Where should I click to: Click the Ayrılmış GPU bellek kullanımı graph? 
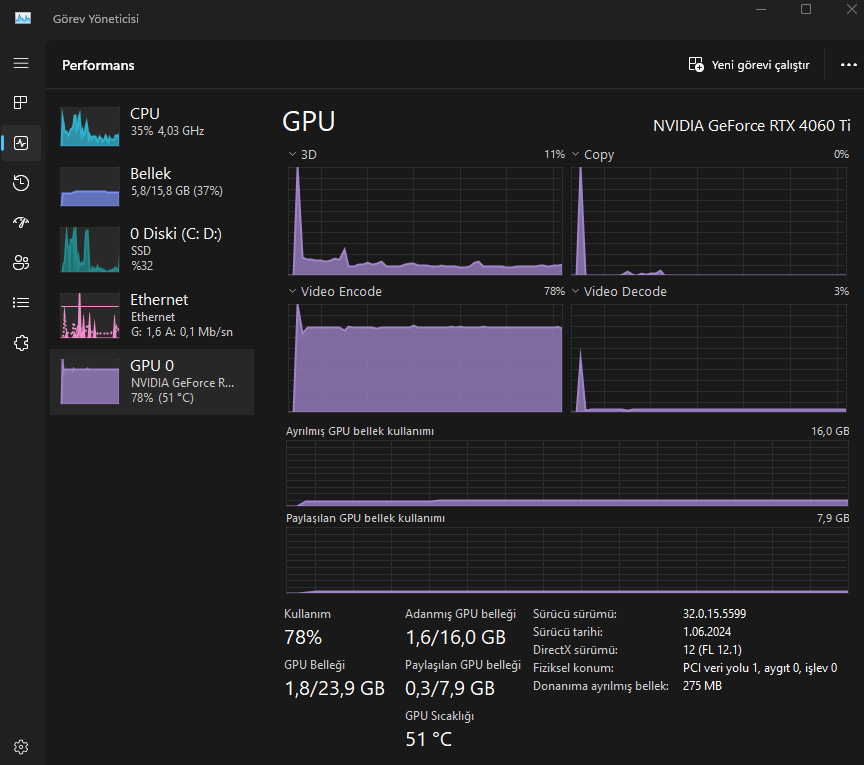[x=567, y=473]
